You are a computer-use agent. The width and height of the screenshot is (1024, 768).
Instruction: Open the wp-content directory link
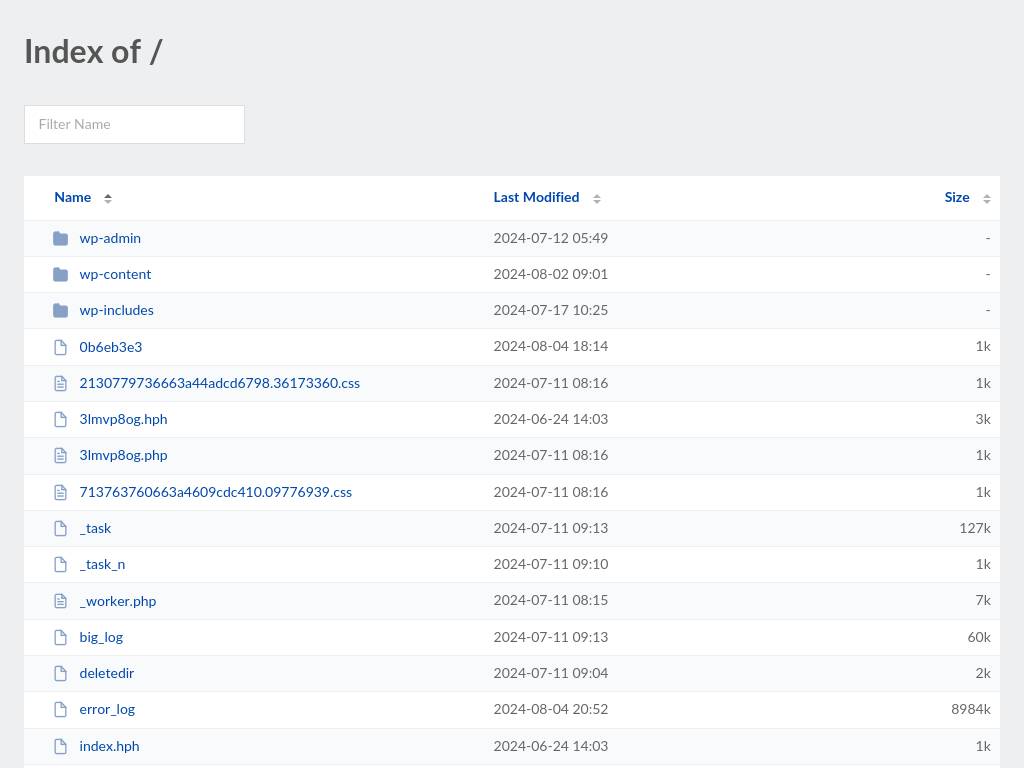click(x=115, y=274)
